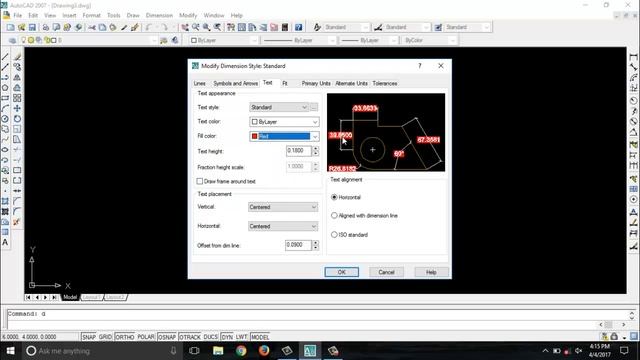Select ISO standard alignment option

point(334,235)
